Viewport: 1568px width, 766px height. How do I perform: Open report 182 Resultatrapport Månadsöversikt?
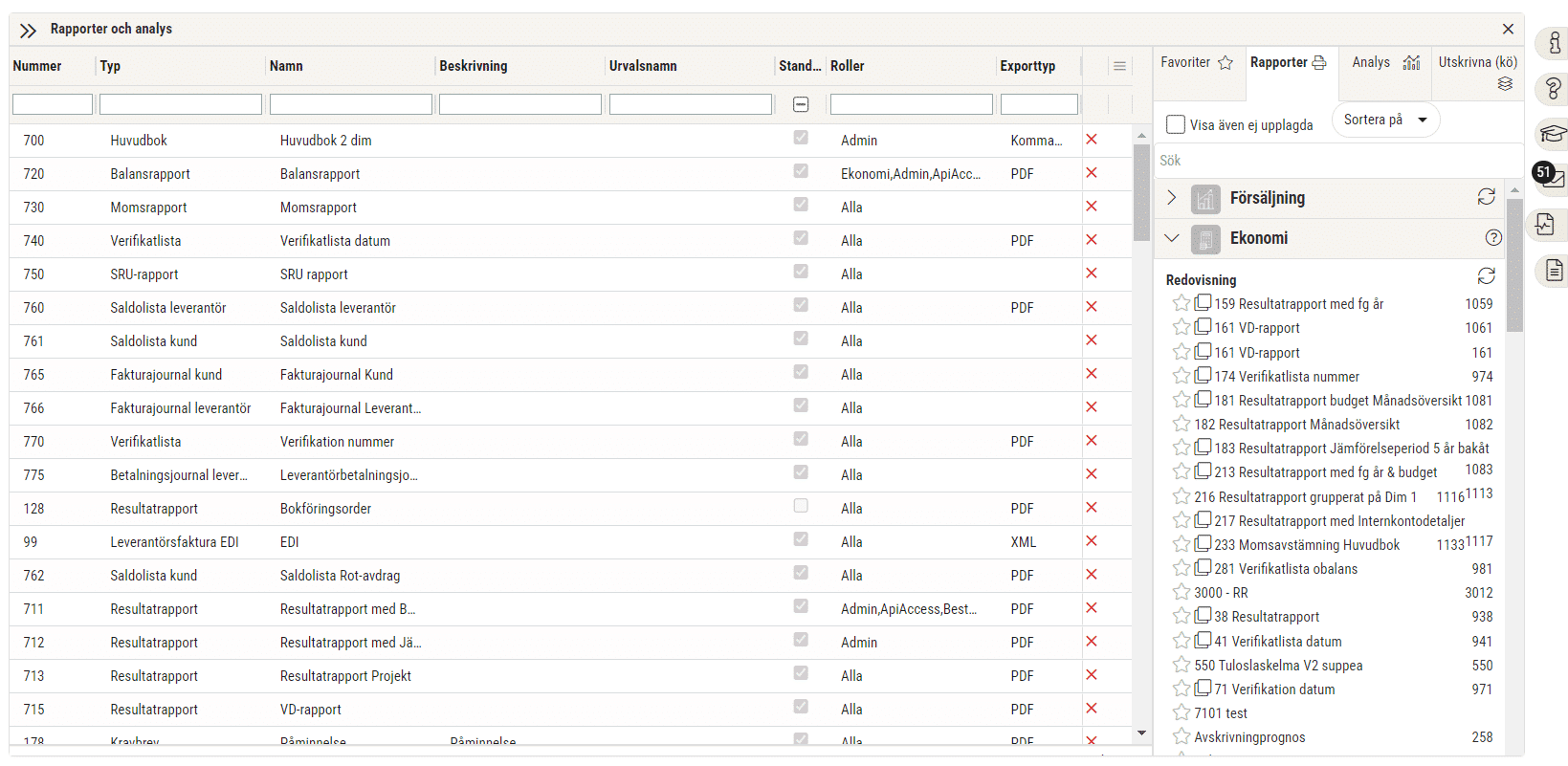(x=1296, y=424)
